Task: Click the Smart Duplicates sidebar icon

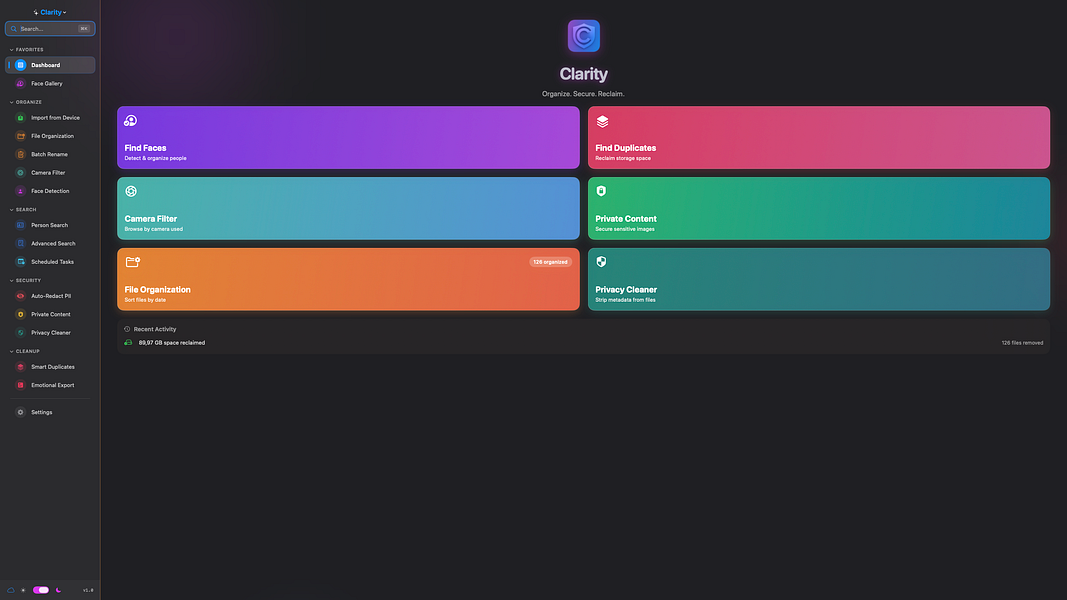Action: pyautogui.click(x=20, y=367)
